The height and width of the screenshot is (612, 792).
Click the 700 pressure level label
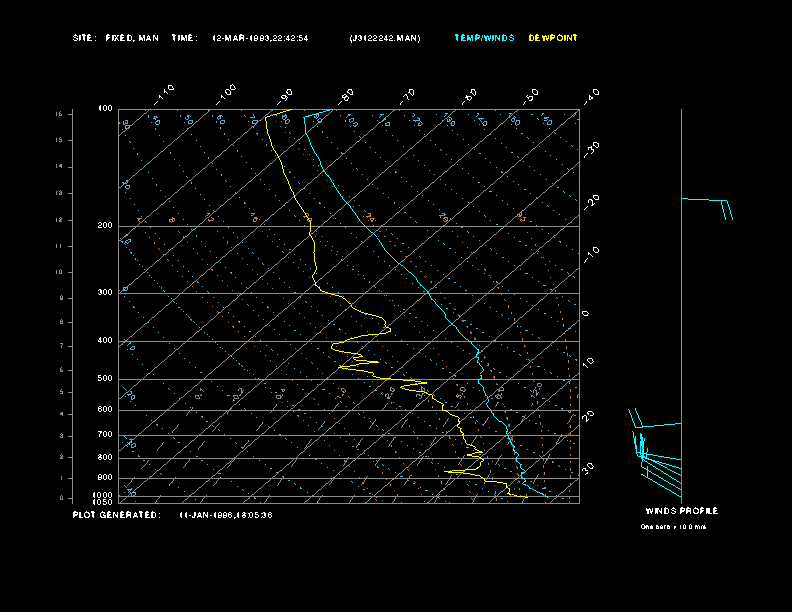(105, 435)
